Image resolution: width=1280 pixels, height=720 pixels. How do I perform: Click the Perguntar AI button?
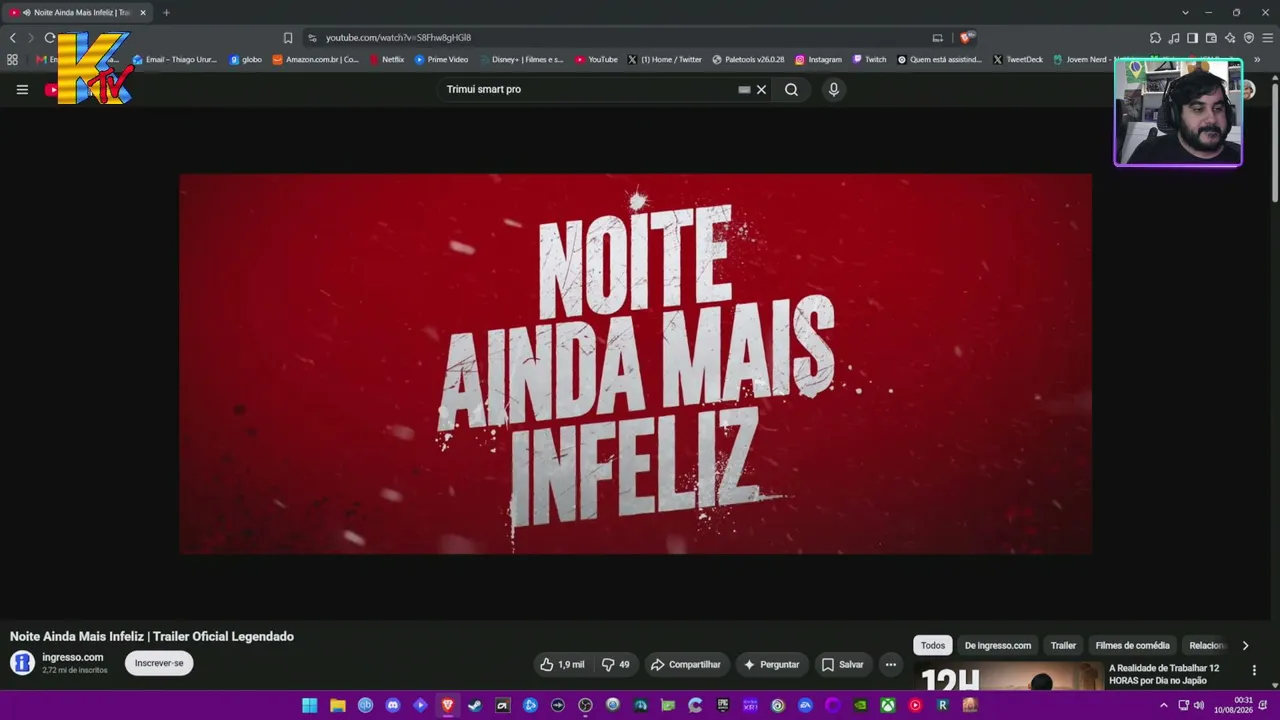pos(771,664)
